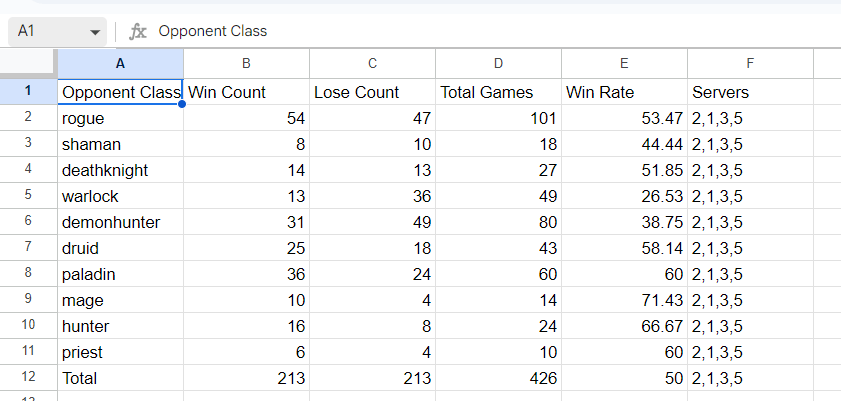This screenshot has height=401, width=841.
Task: Select row 1 header
Action: click(x=28, y=92)
